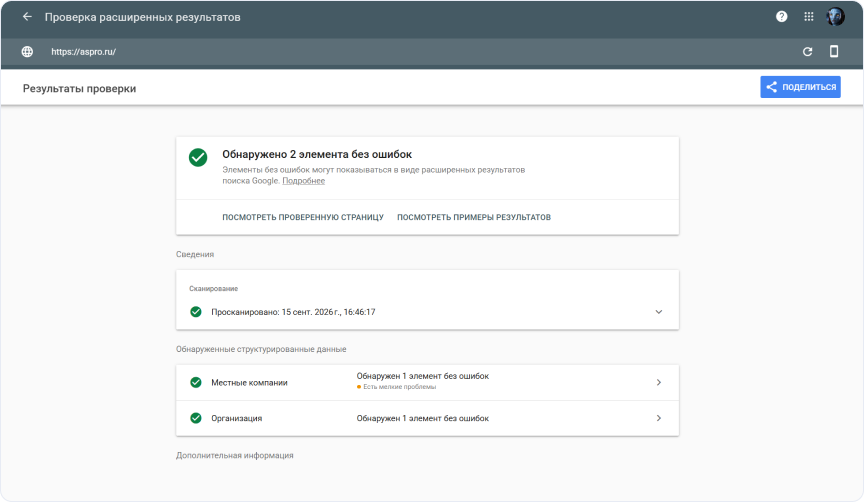Image resolution: width=864 pixels, height=502 pixels.
Task: Click the green check beside Организация
Action: (196, 418)
